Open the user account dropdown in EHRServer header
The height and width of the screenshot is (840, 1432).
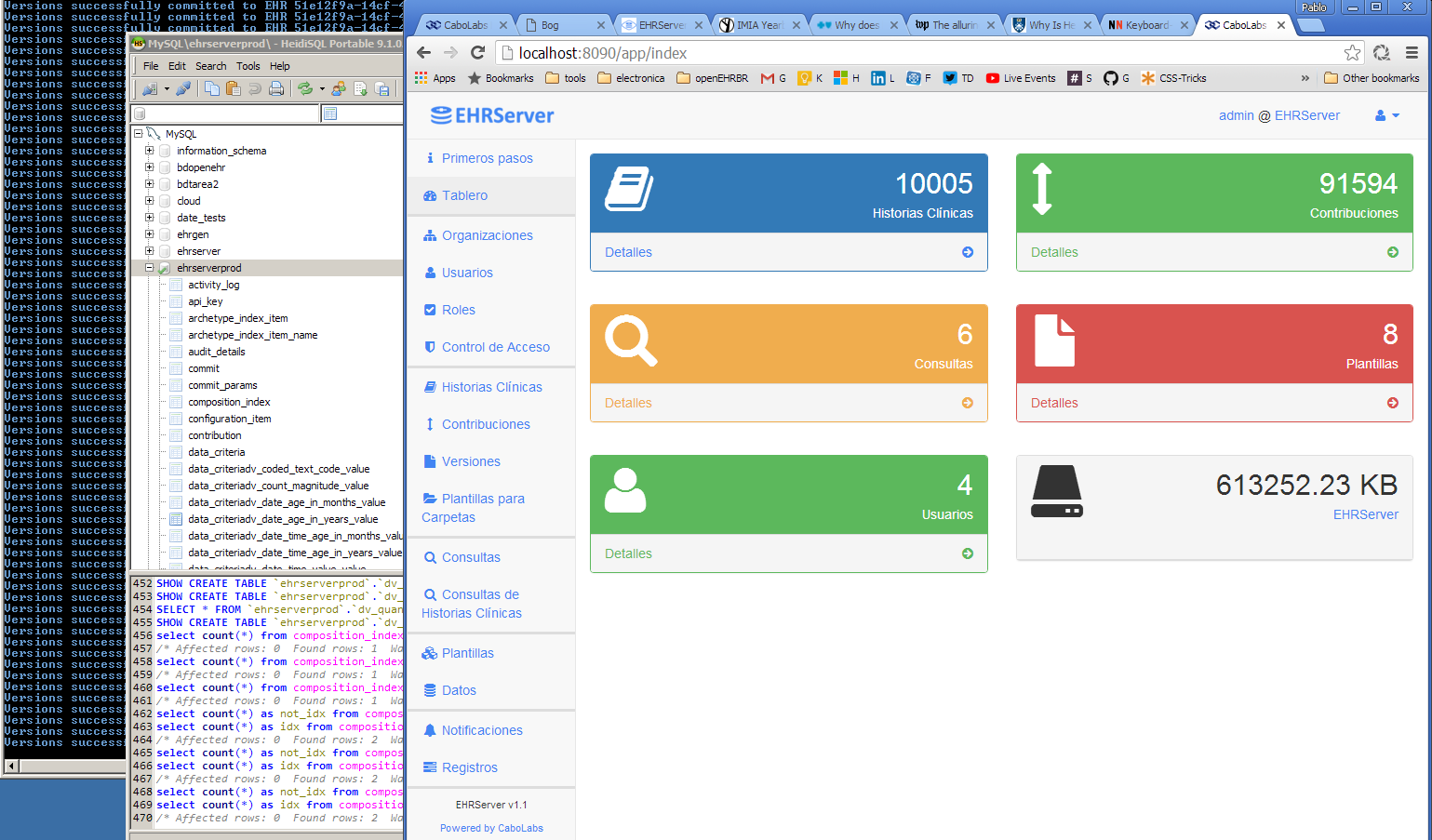tap(1387, 115)
